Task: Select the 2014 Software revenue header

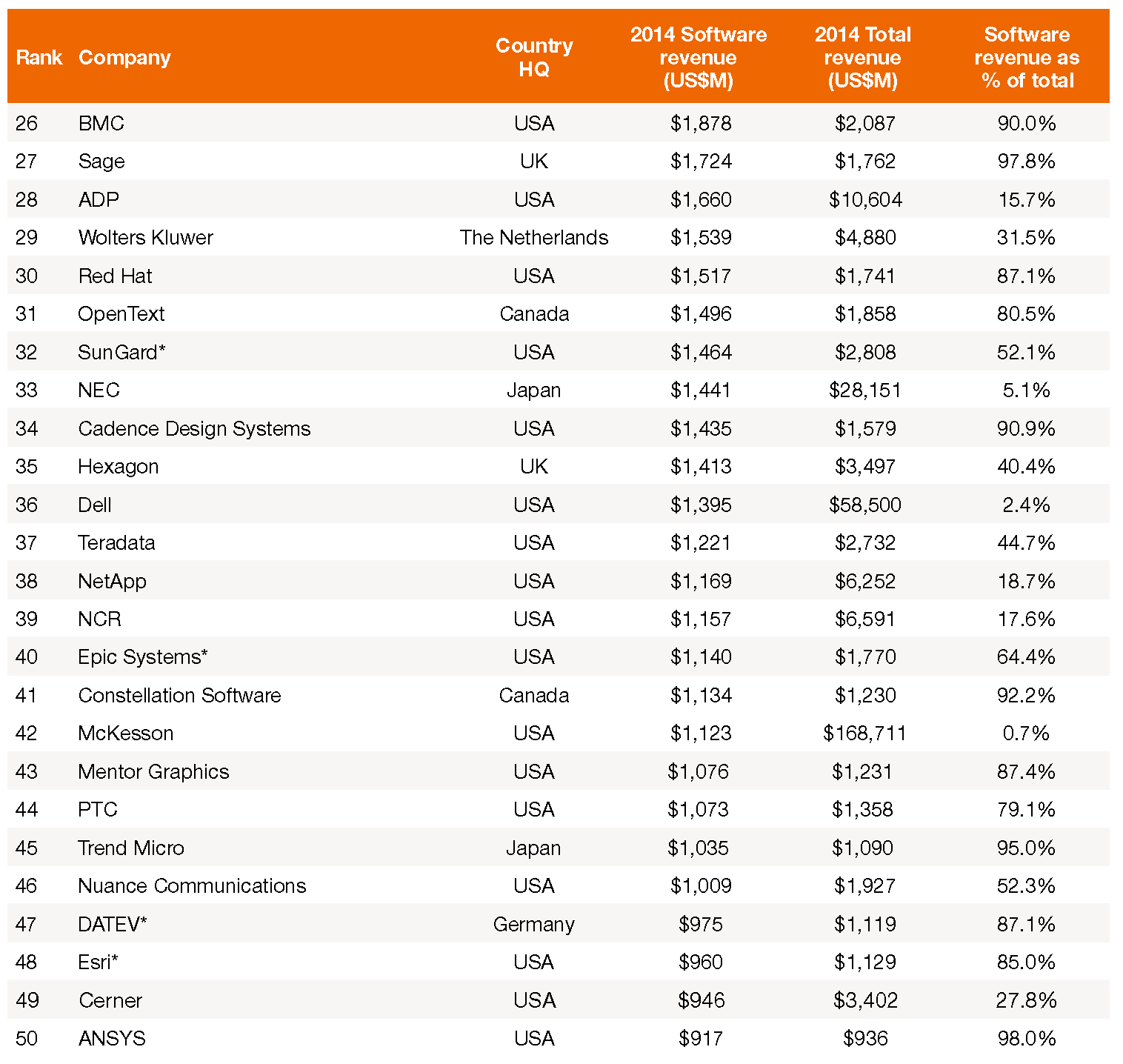Action: tap(699, 57)
